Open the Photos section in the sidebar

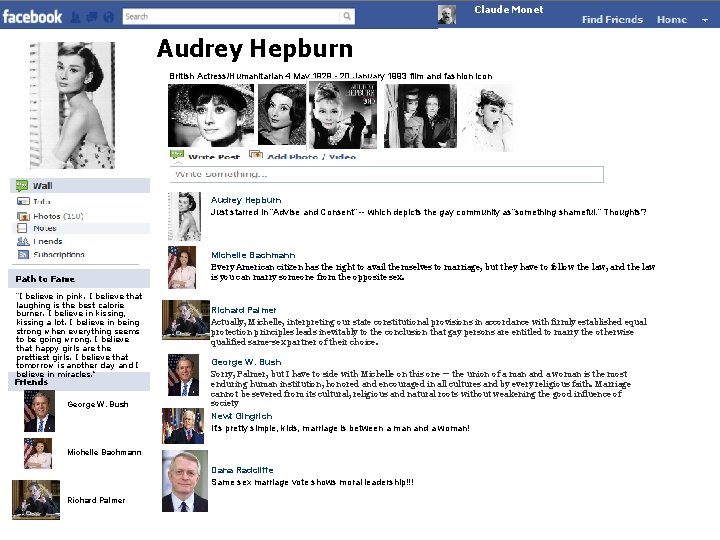click(x=58, y=216)
